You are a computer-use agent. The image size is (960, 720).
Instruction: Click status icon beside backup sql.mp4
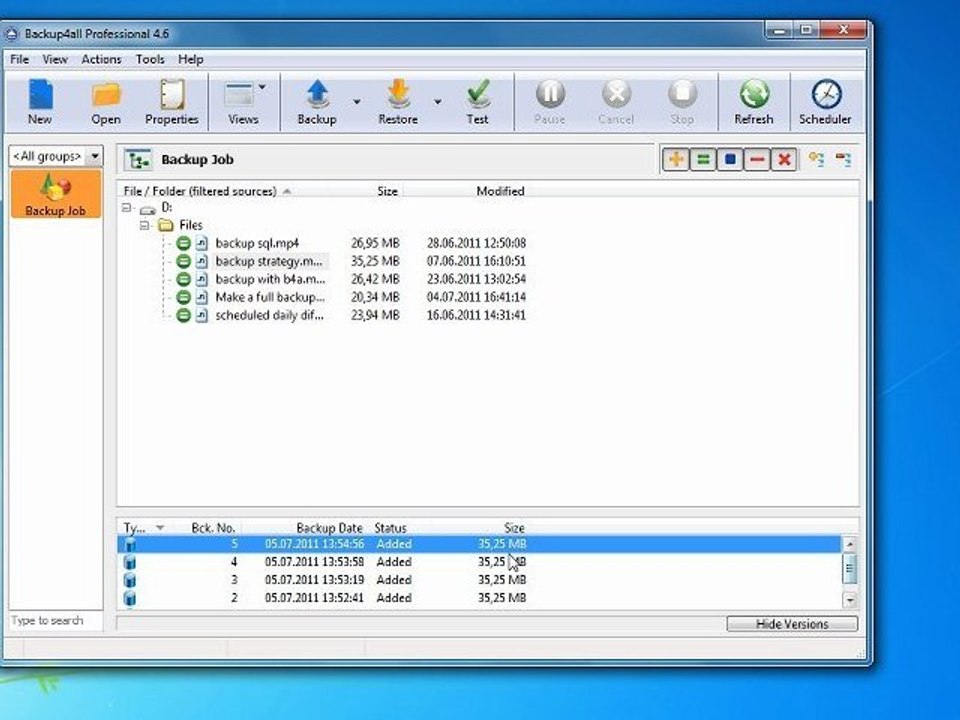click(183, 243)
